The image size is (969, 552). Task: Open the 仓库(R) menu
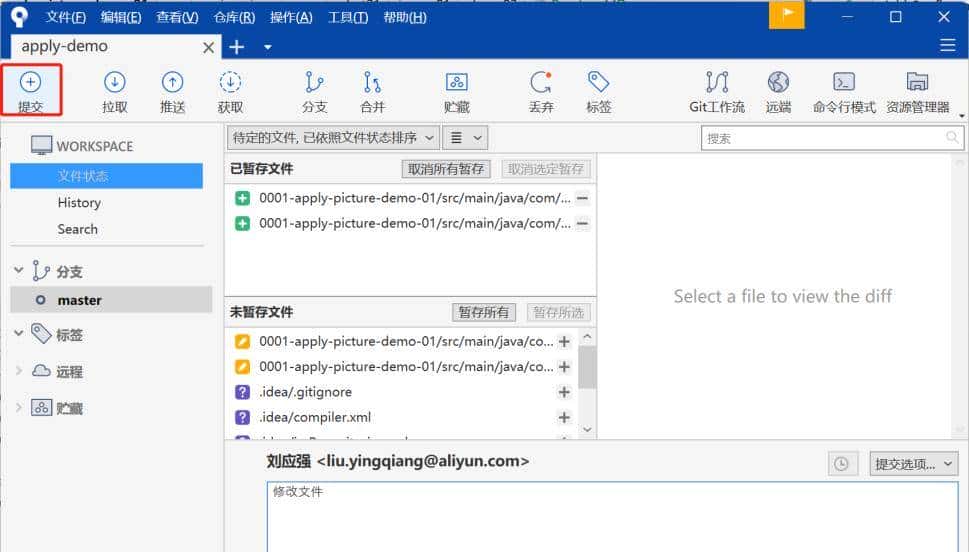click(x=234, y=17)
